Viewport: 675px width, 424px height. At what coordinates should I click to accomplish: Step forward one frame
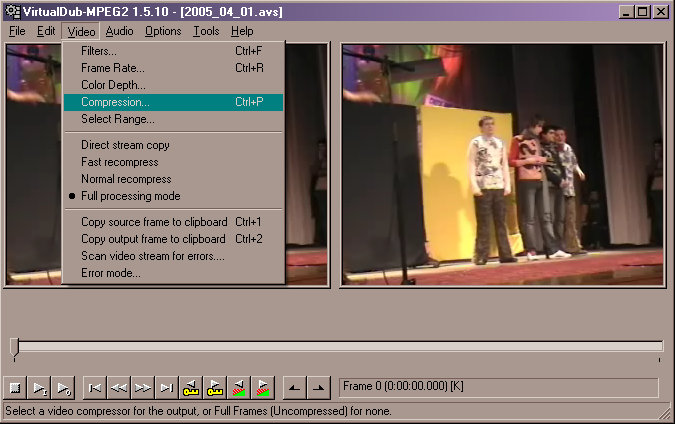click(143, 387)
